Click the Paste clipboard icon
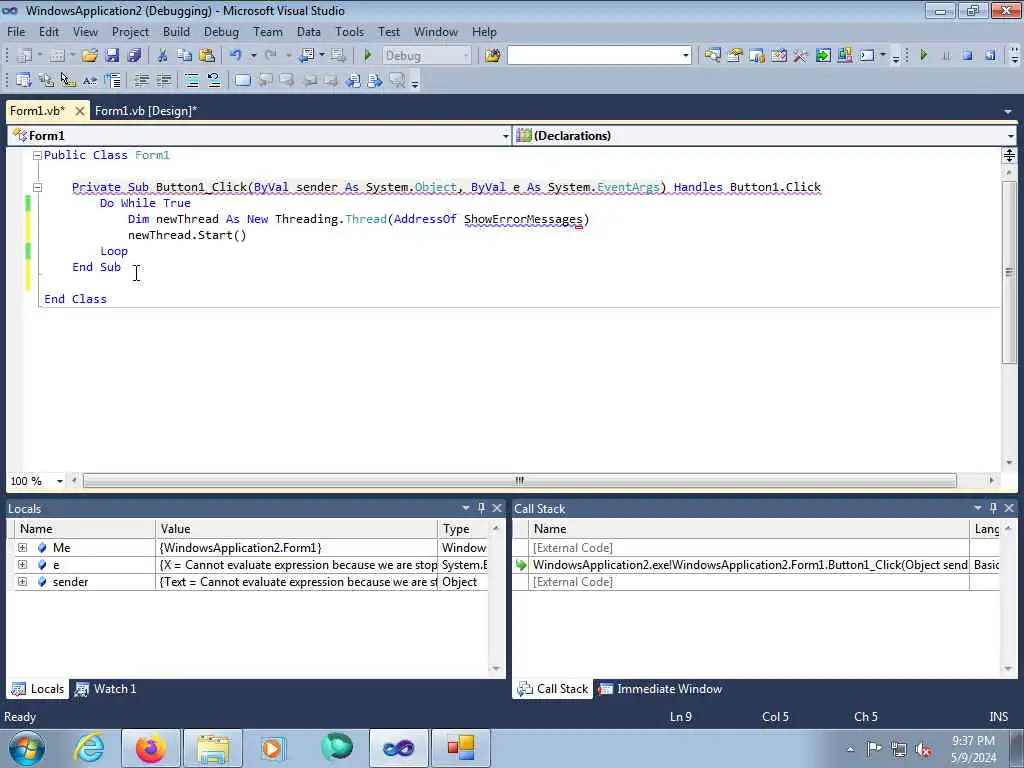The width and height of the screenshot is (1024, 768). click(x=207, y=56)
